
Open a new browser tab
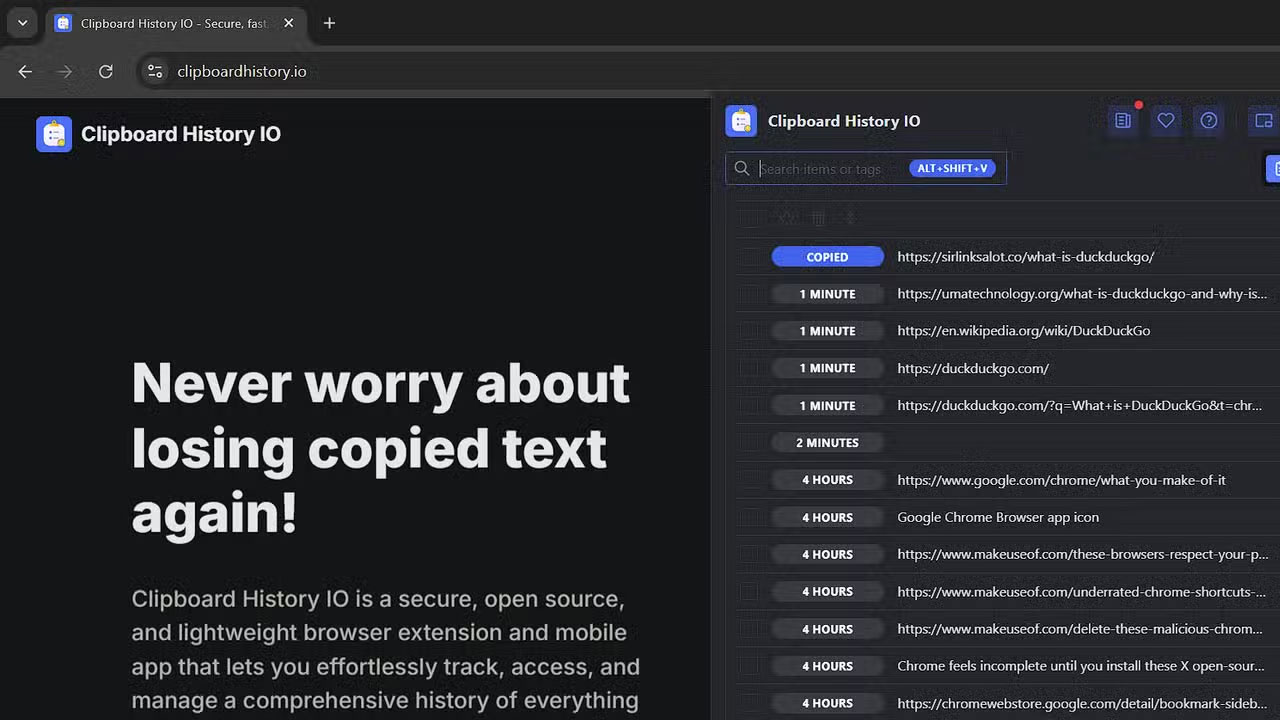coord(329,23)
